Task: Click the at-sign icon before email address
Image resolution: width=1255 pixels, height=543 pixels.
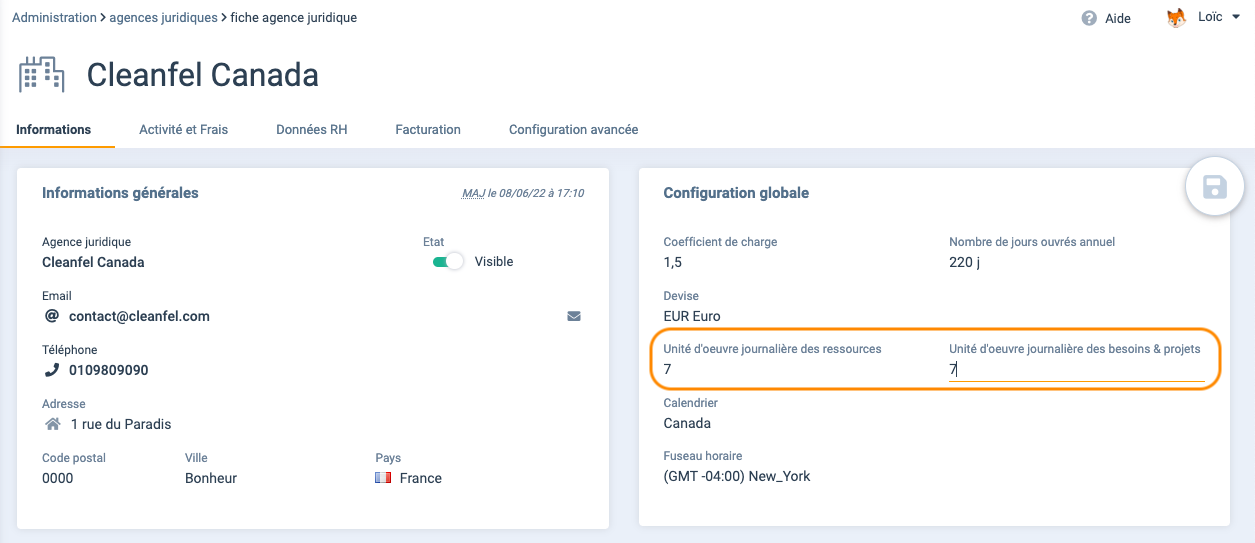Action: (x=53, y=316)
